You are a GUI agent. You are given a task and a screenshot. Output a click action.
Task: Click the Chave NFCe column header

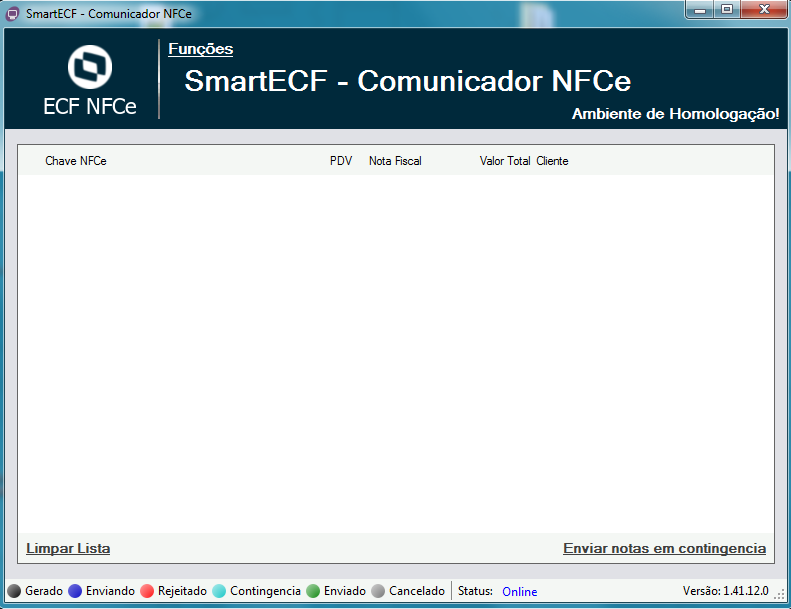76,161
